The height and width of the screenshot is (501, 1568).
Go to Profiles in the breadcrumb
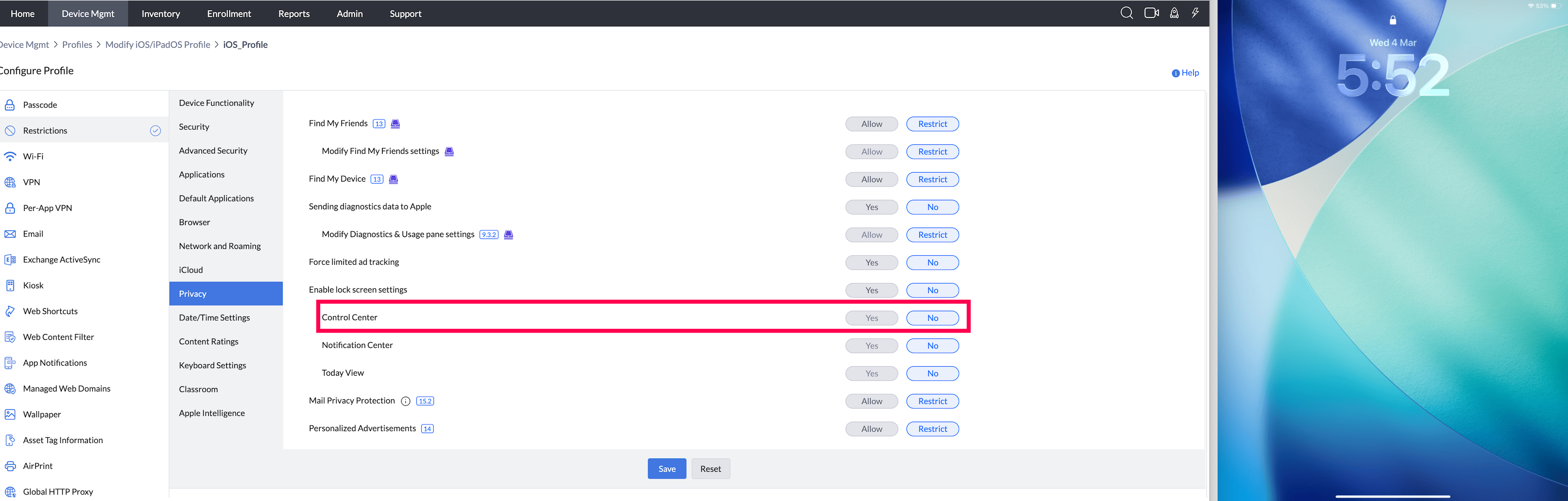[76, 44]
